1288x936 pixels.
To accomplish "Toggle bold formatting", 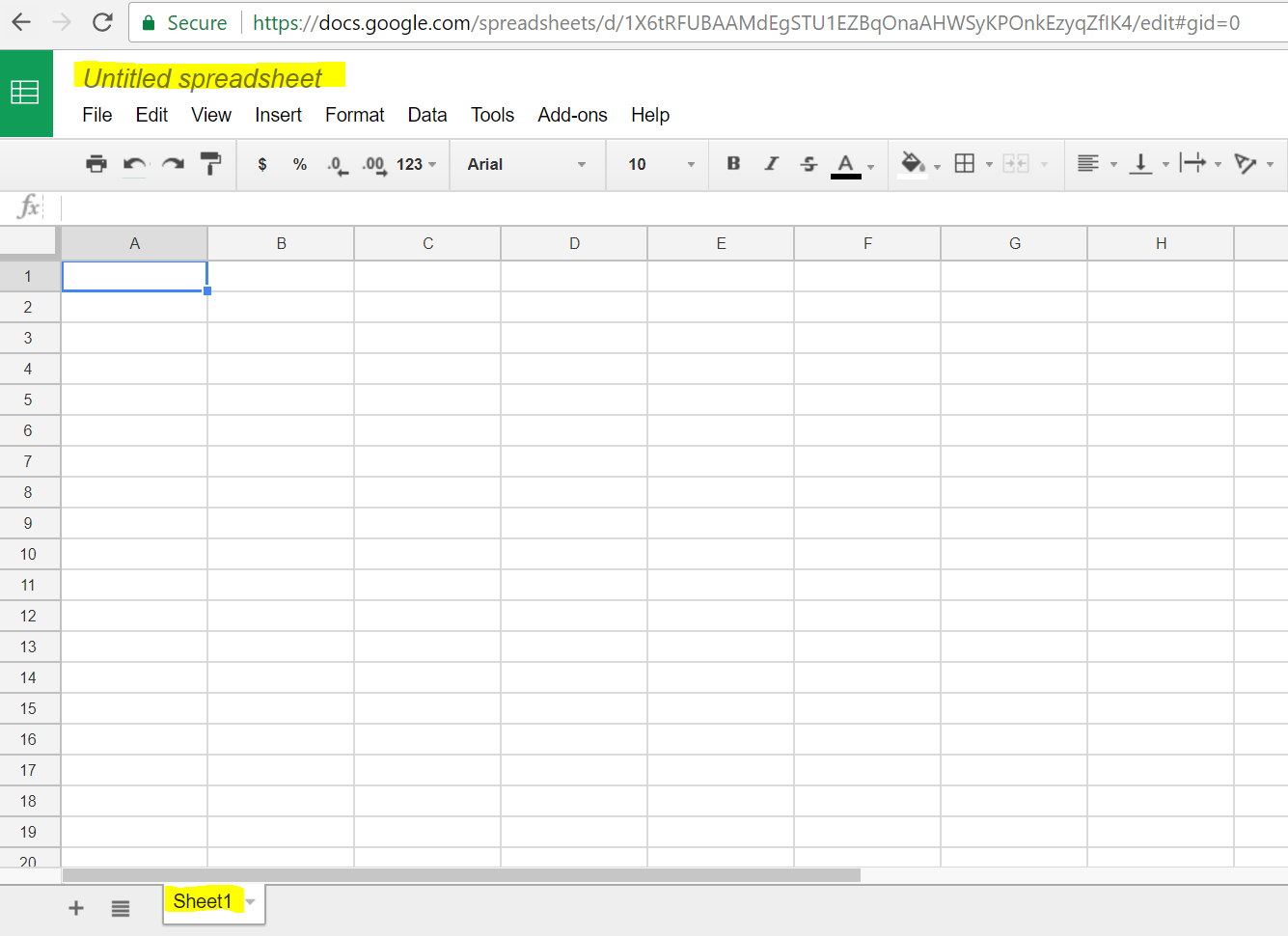I will 733,164.
